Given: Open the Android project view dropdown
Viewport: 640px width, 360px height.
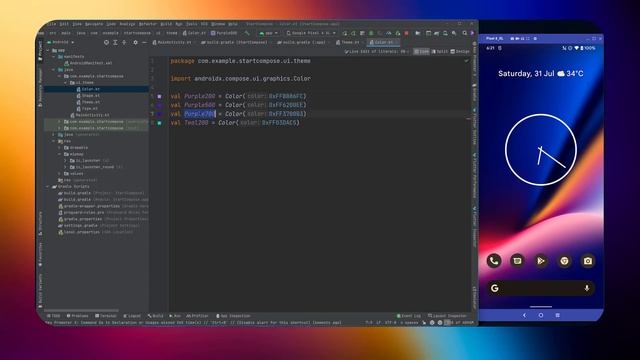Looking at the screenshot, I should click(x=60, y=42).
